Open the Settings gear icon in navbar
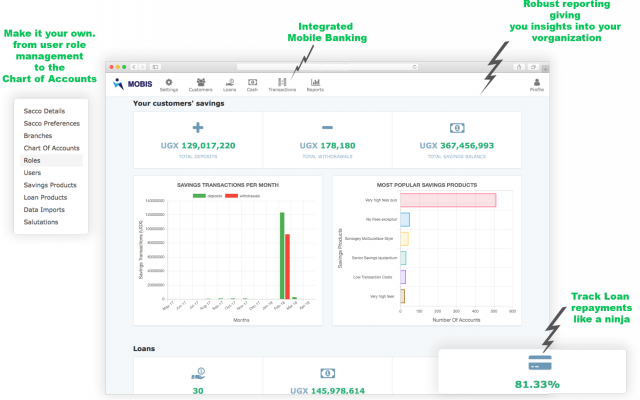The height and width of the screenshot is (400, 640). [x=169, y=82]
